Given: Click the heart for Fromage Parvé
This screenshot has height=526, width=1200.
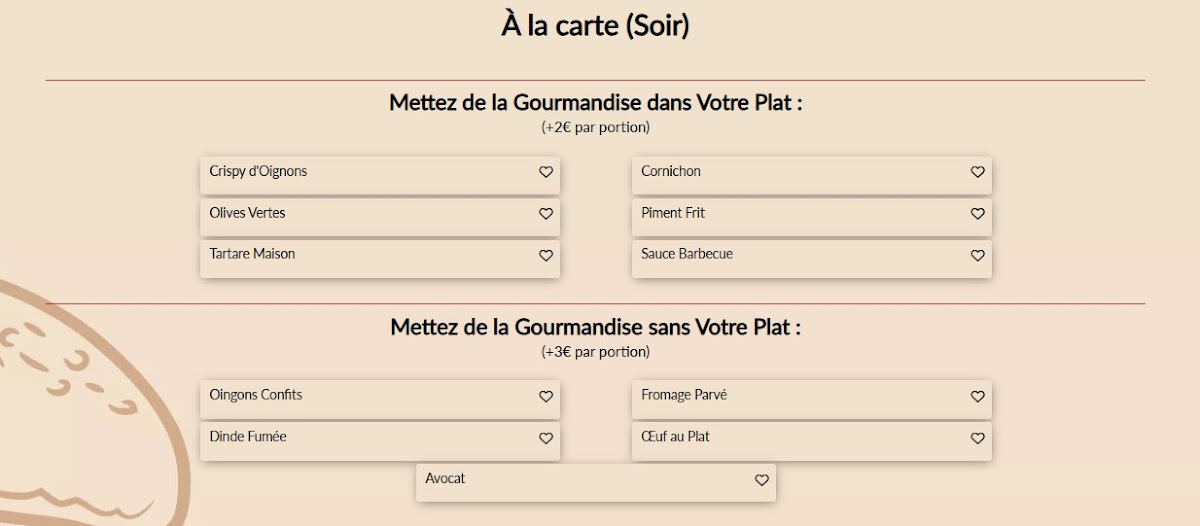Looking at the screenshot, I should pyautogui.click(x=978, y=396).
